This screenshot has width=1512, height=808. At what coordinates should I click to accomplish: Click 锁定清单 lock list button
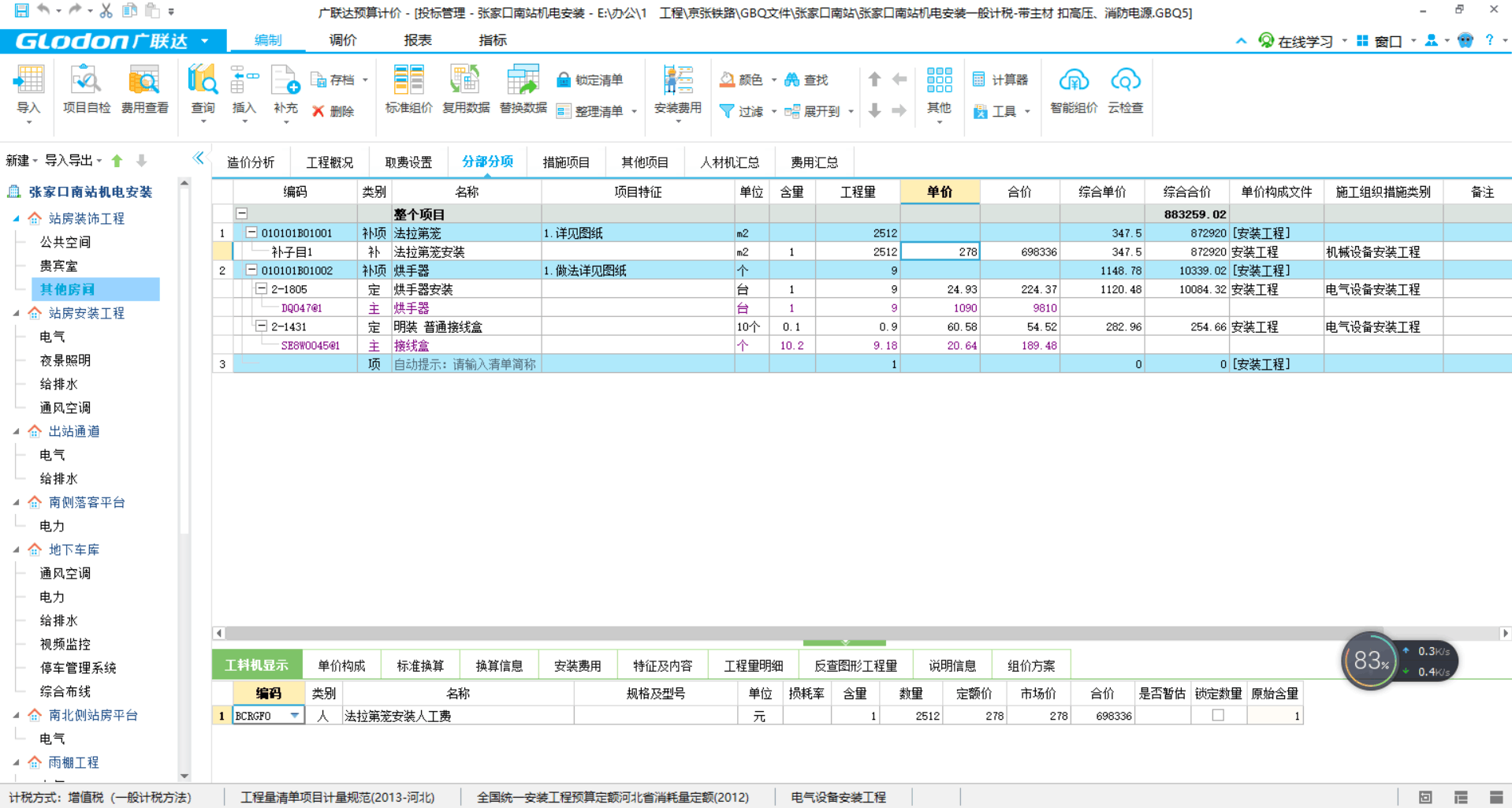pos(590,80)
